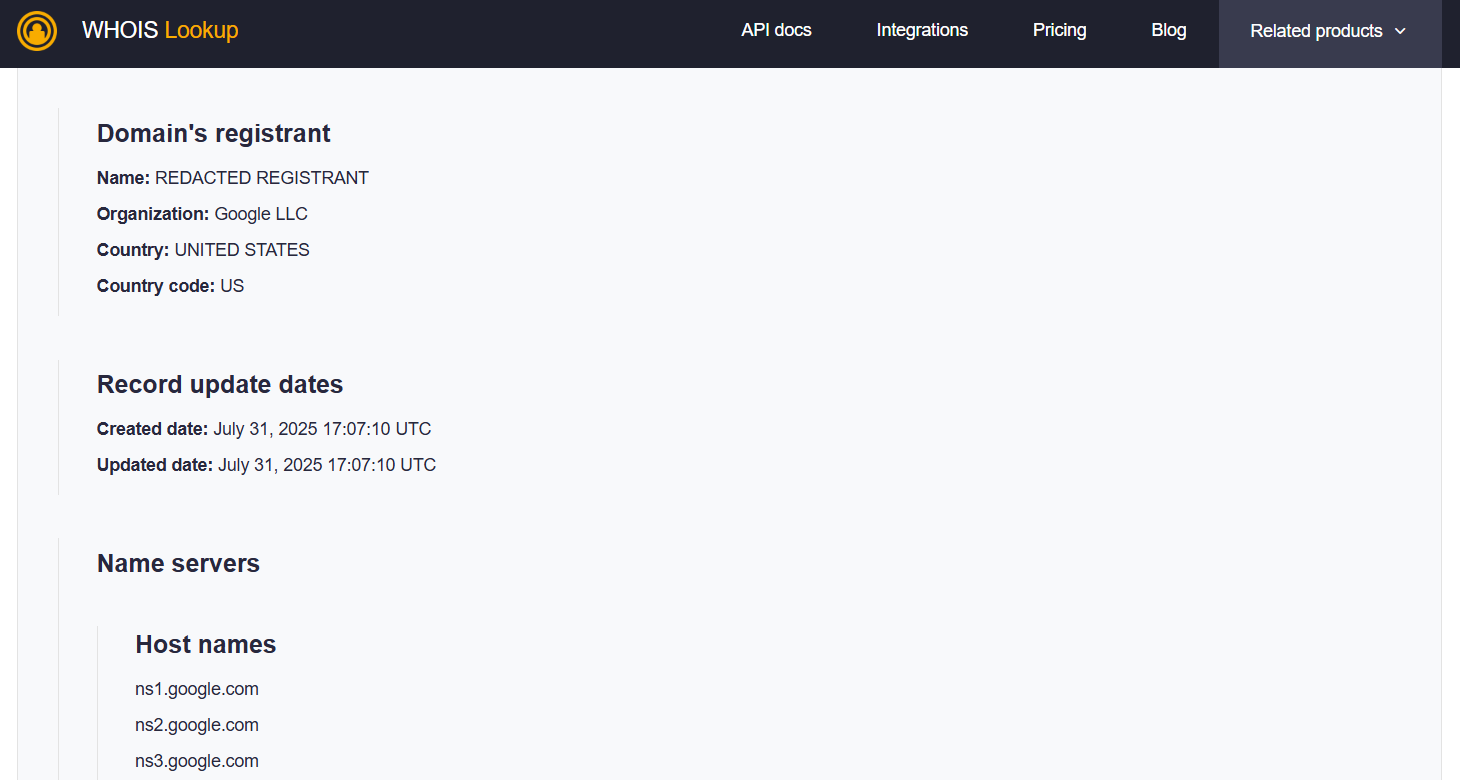Click the ns2.google.com host name
Screen dimensions: 1460x780
pos(197,725)
